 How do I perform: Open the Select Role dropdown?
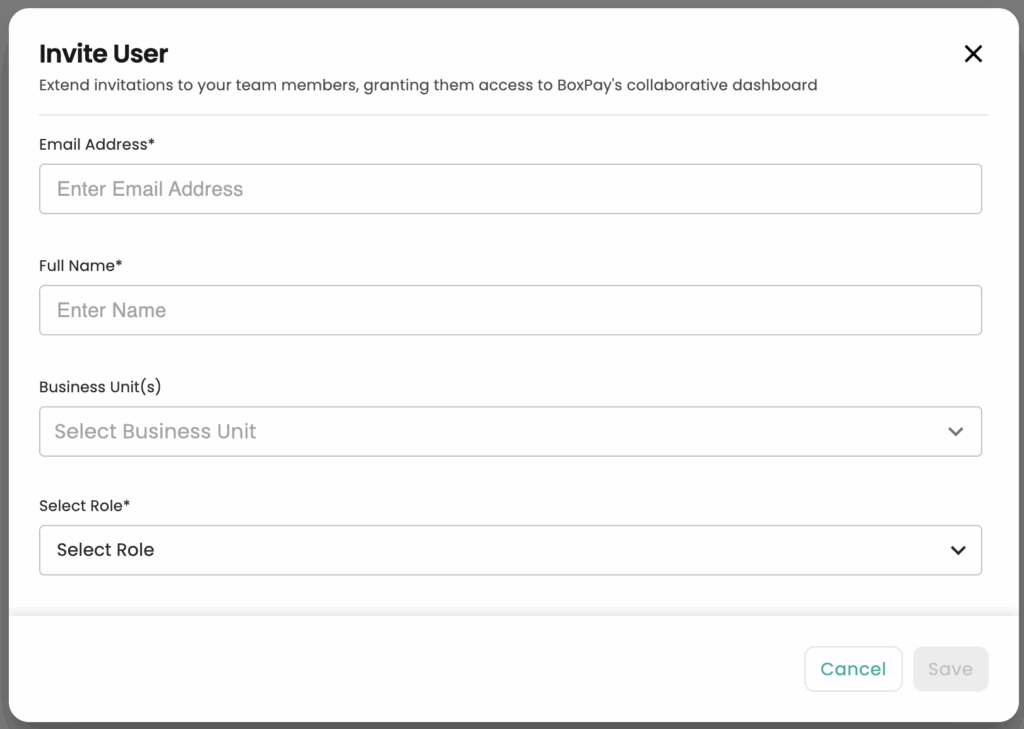pos(510,550)
